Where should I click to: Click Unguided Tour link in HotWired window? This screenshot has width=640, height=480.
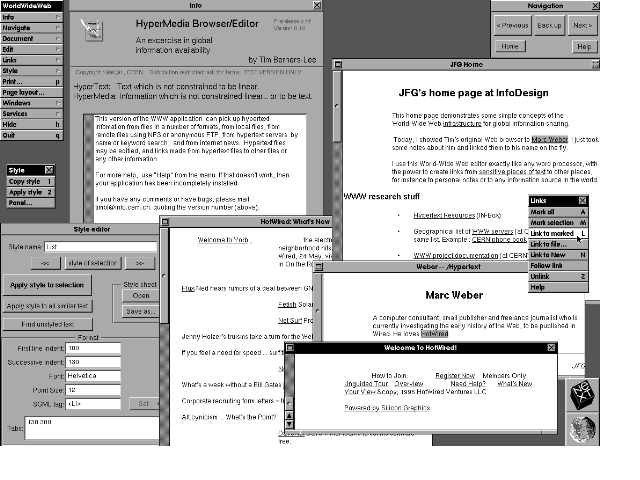[366, 384]
